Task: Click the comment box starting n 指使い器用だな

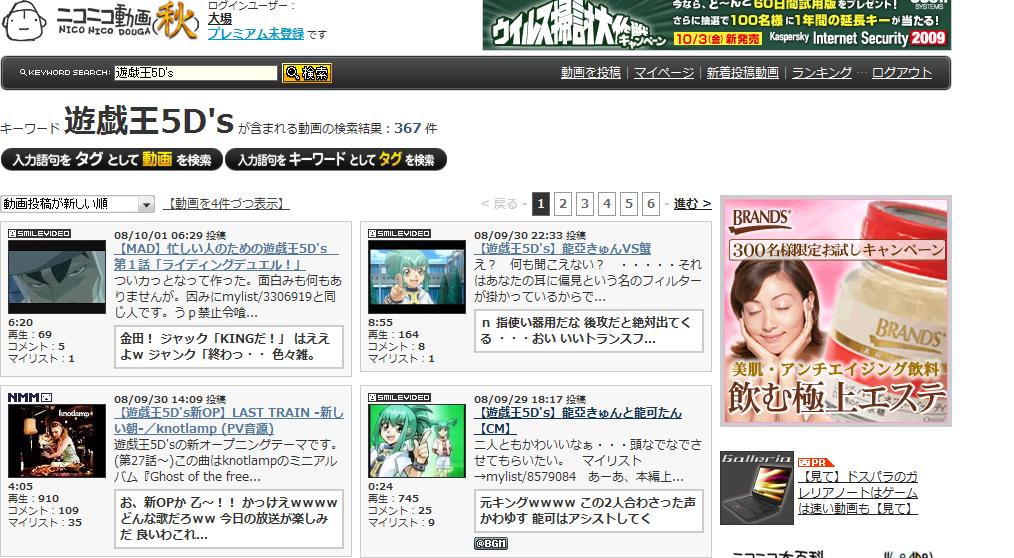Action: (589, 330)
